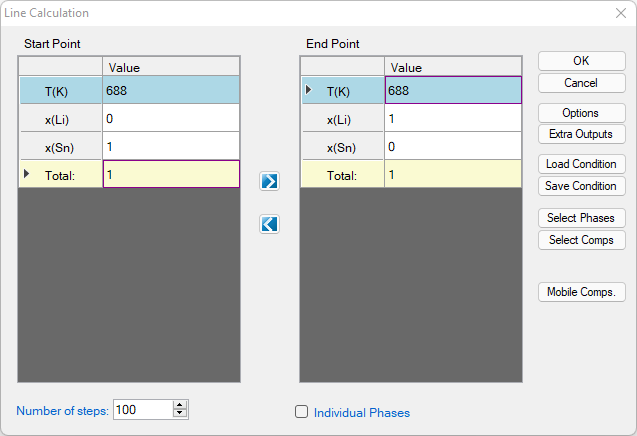Increase the number of steps with up arrow
This screenshot has height=436, width=637.
pyautogui.click(x=180, y=405)
